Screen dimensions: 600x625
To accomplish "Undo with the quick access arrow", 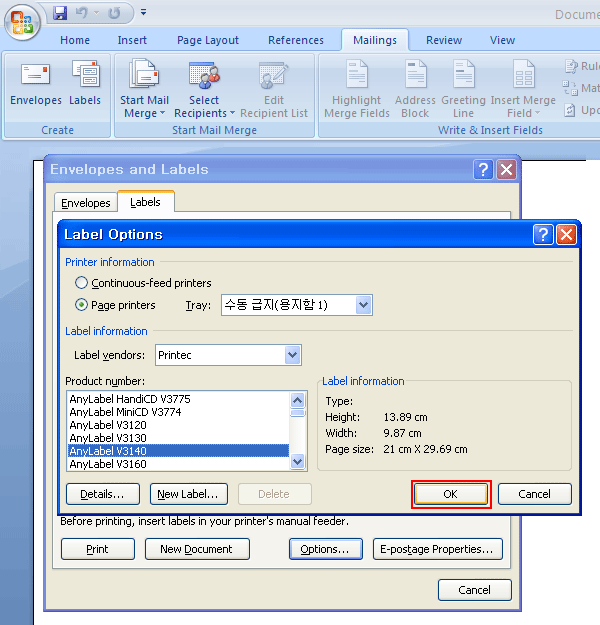I will tap(82, 13).
